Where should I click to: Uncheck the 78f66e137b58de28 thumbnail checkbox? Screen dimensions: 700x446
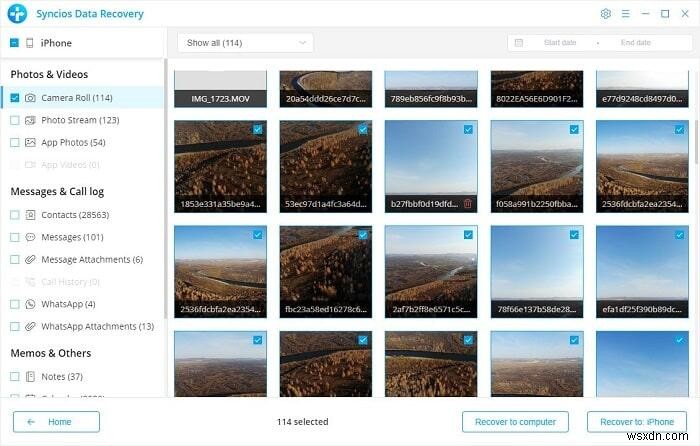click(574, 235)
